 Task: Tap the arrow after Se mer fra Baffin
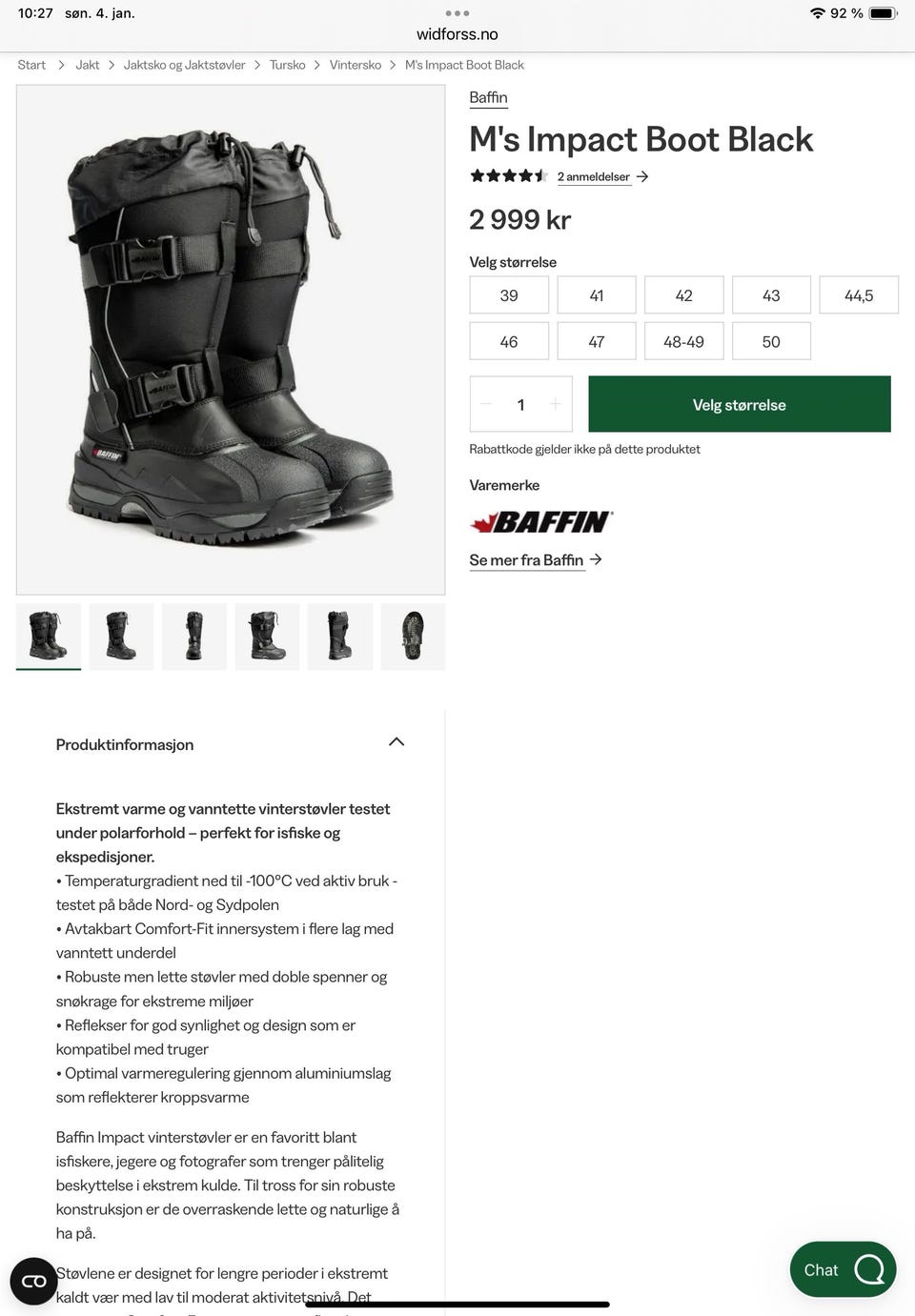click(x=596, y=559)
